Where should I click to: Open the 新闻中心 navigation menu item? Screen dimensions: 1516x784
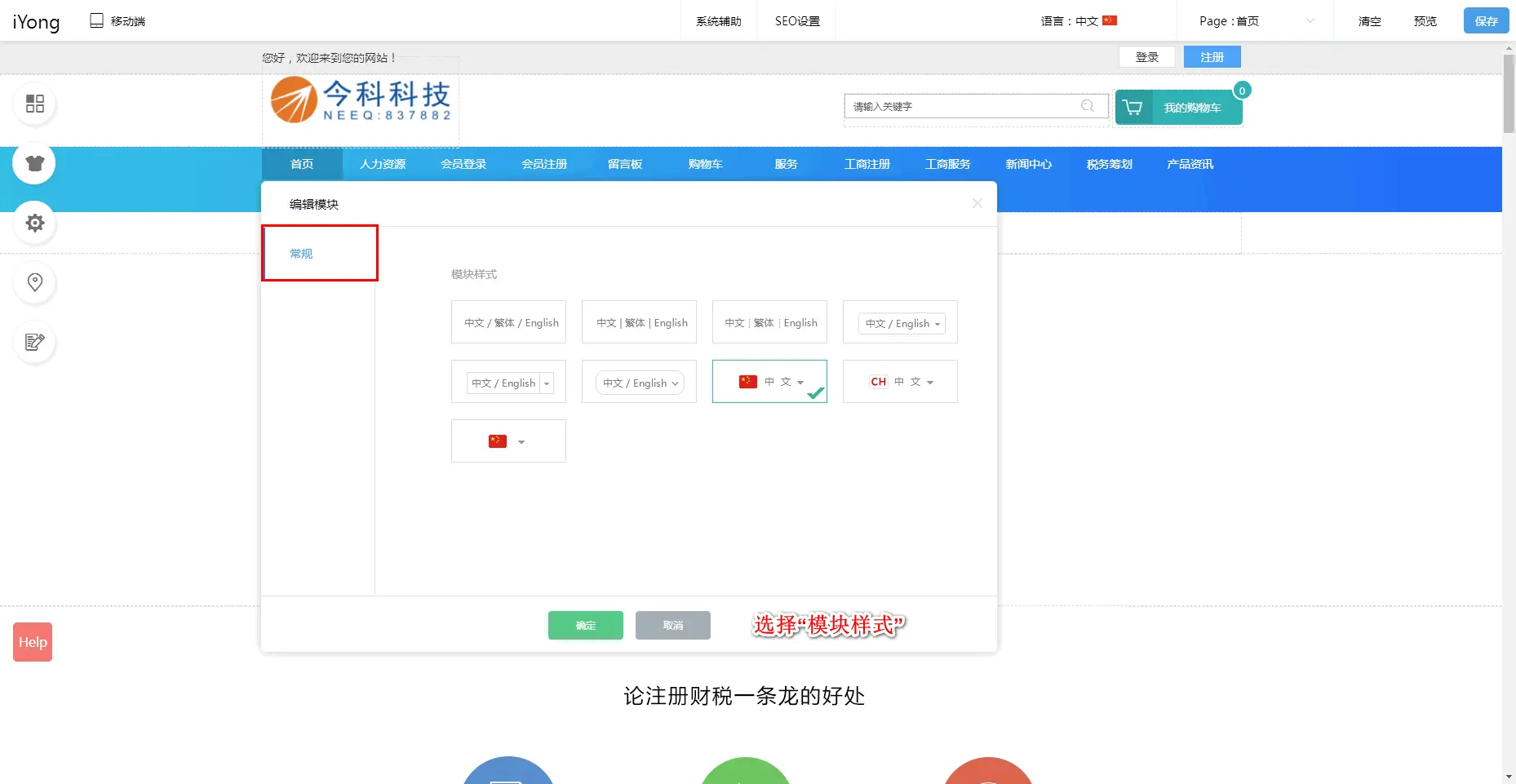tap(1028, 164)
